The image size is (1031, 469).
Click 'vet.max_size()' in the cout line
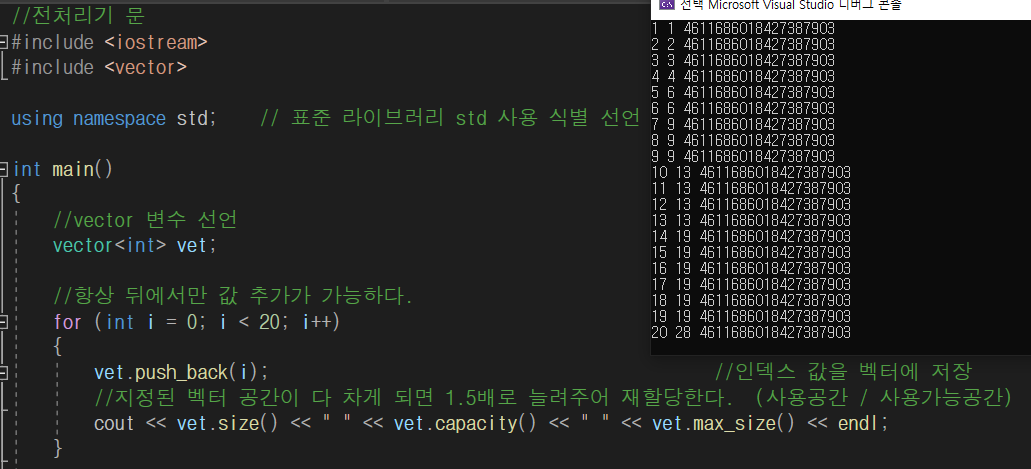723,424
